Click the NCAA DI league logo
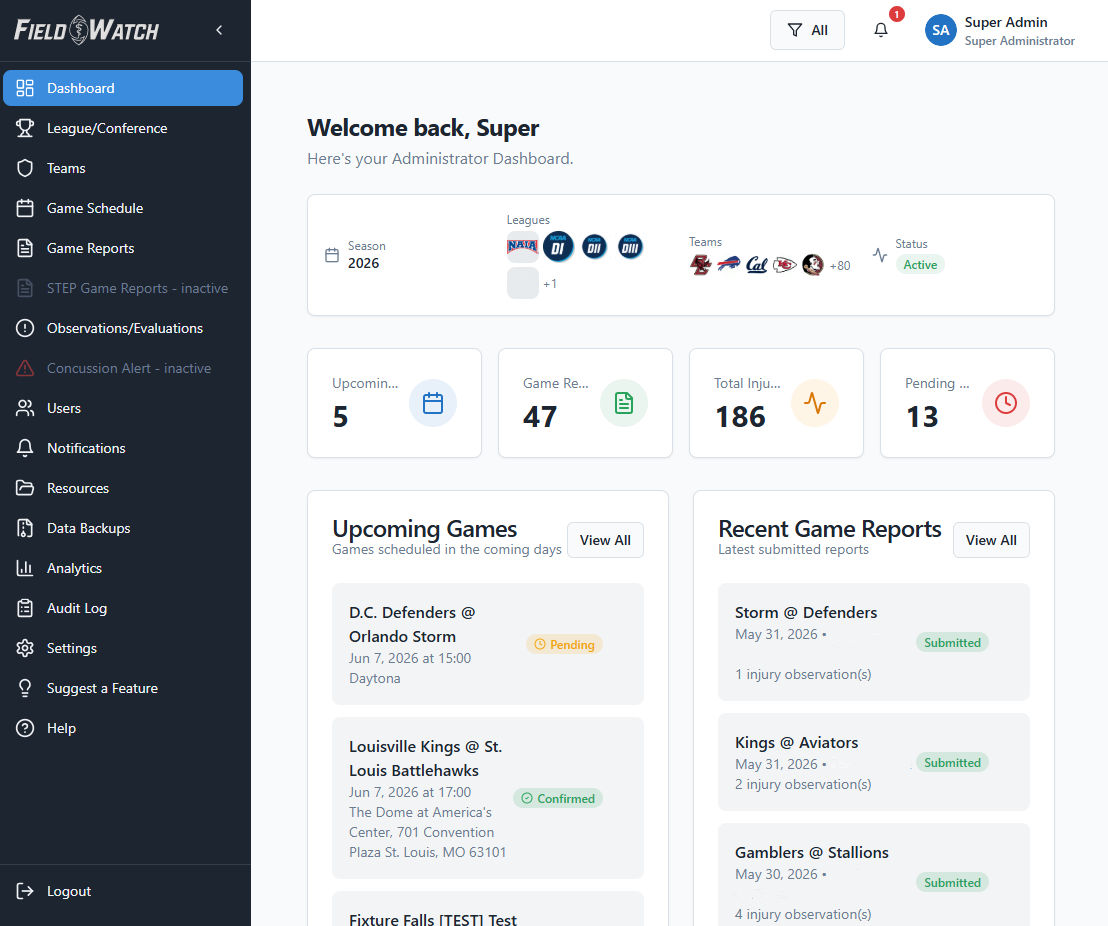The image size is (1108, 926). coord(558,247)
